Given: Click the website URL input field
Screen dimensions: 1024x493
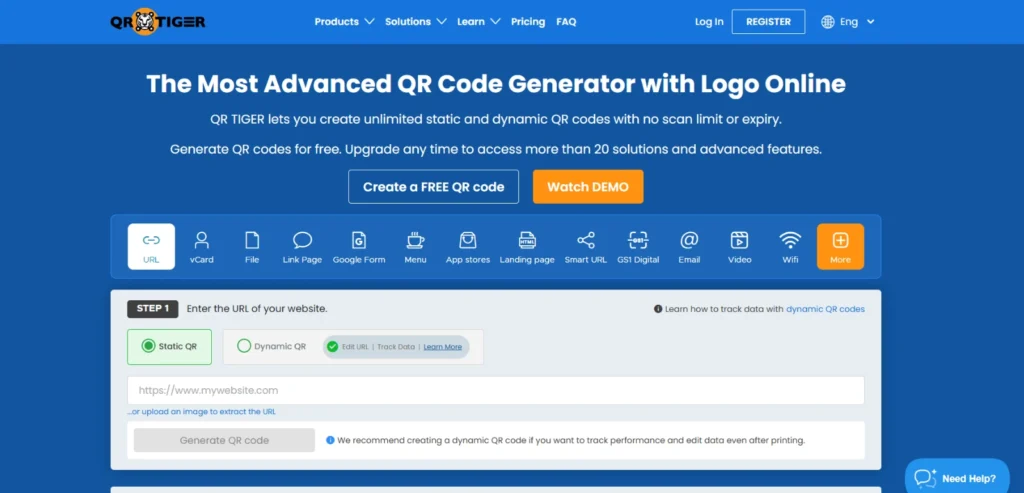Looking at the screenshot, I should [495, 390].
